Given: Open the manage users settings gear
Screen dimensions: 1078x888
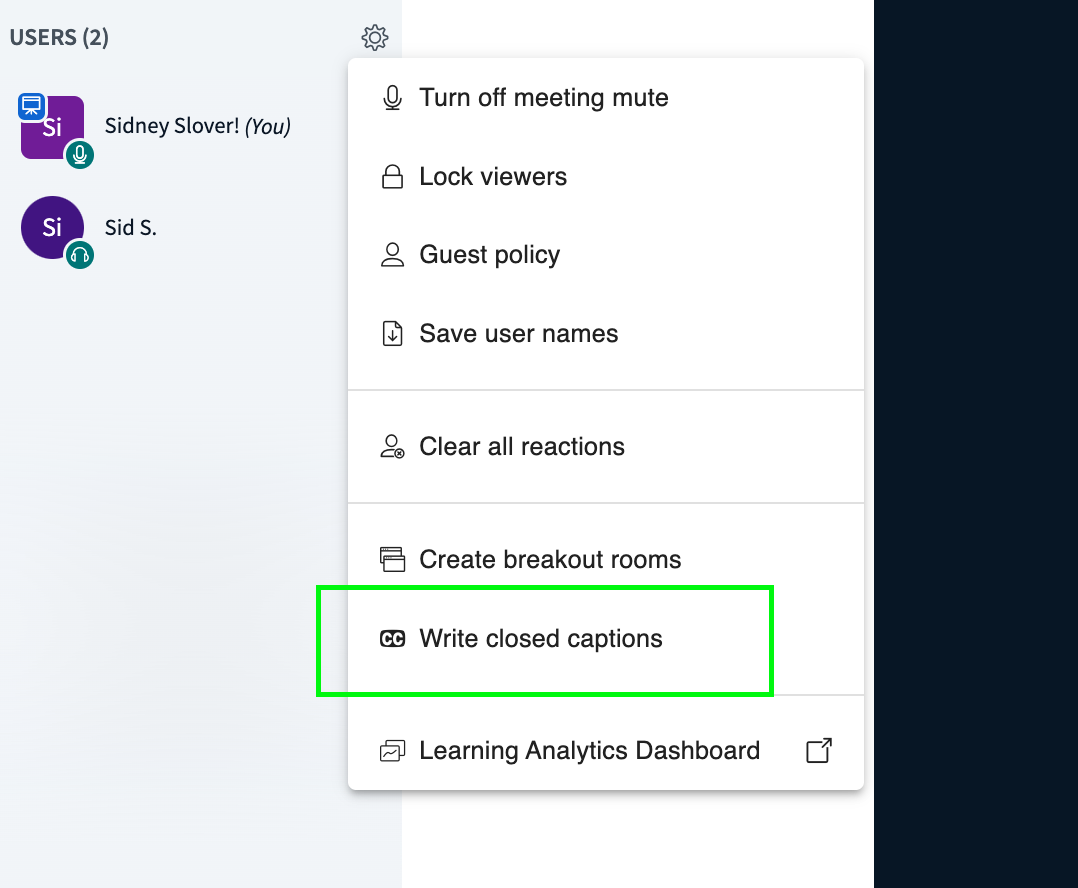Looking at the screenshot, I should coord(373,37).
